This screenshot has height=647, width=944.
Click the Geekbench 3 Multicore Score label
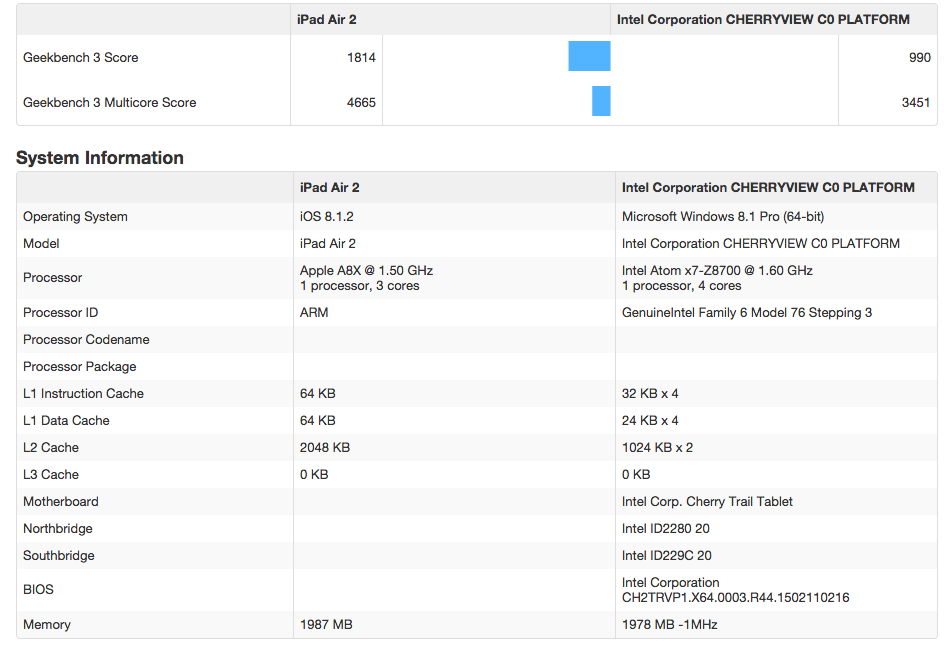tap(110, 102)
